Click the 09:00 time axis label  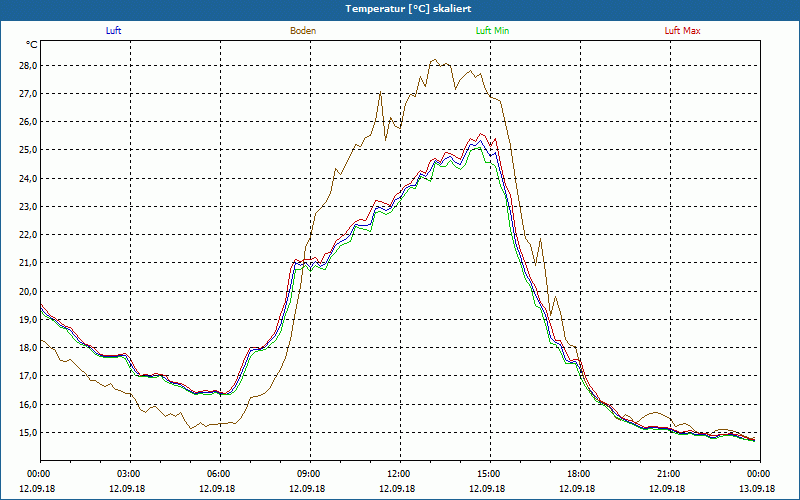coord(310,474)
